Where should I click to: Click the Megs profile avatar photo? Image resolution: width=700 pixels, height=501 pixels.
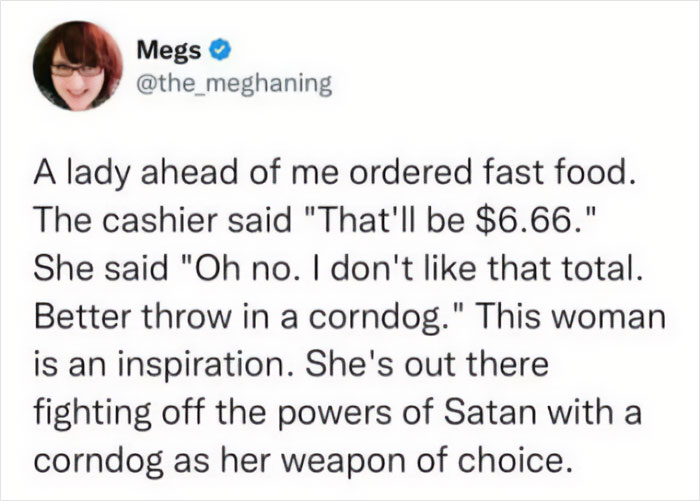point(76,67)
